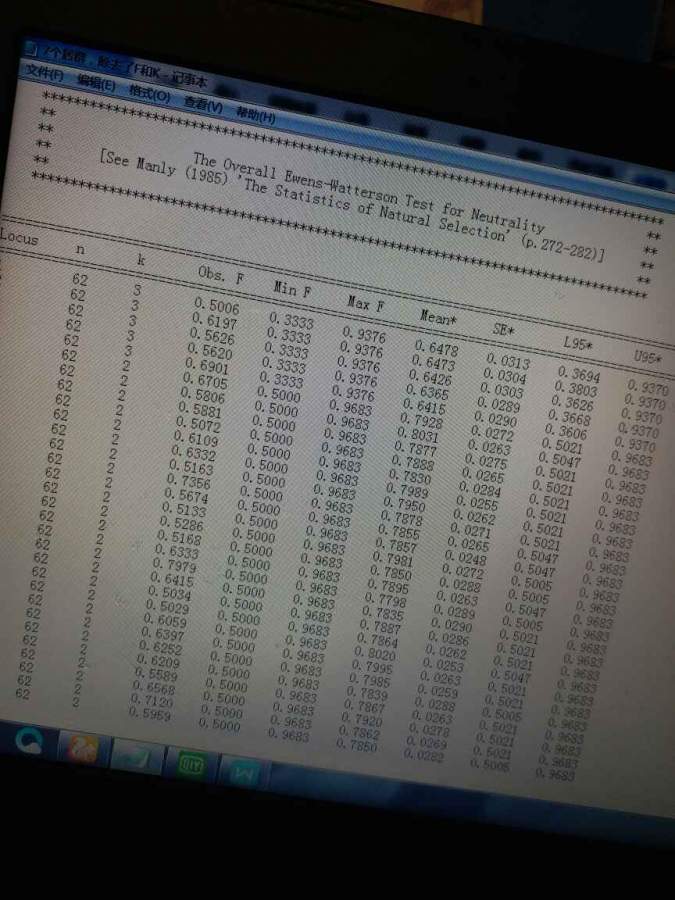Viewport: 675px width, 900px height.
Task: Click the Obs. F value 0.5881
Action: coord(200,410)
